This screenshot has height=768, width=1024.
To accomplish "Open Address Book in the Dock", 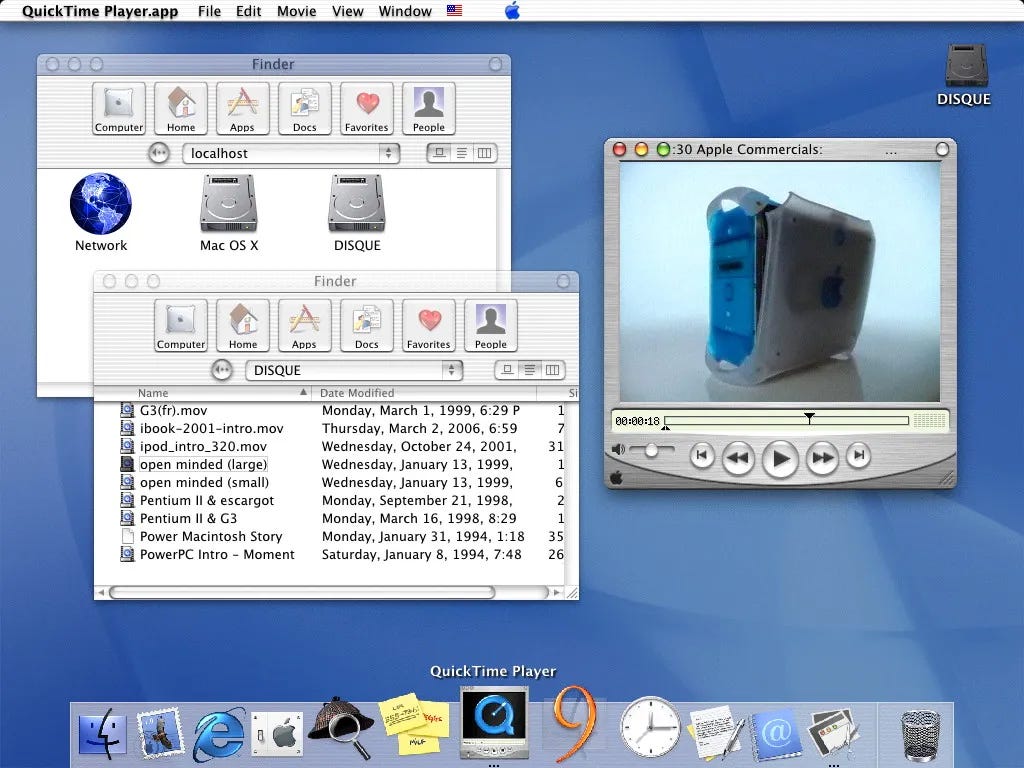I will [775, 734].
